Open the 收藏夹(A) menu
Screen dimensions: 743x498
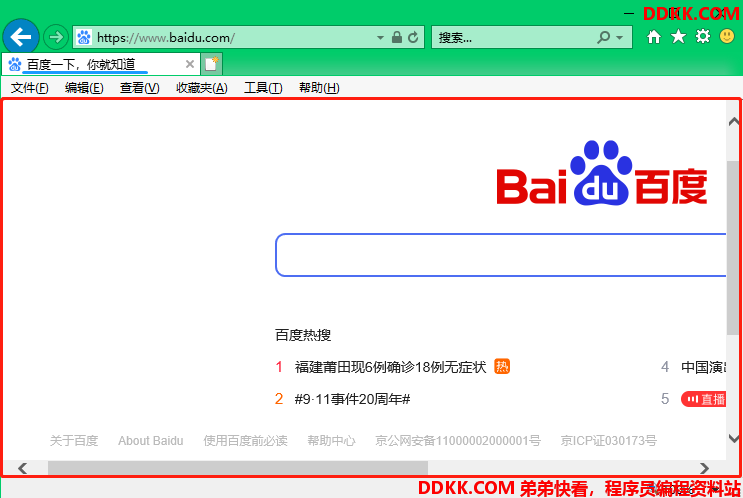pos(201,88)
